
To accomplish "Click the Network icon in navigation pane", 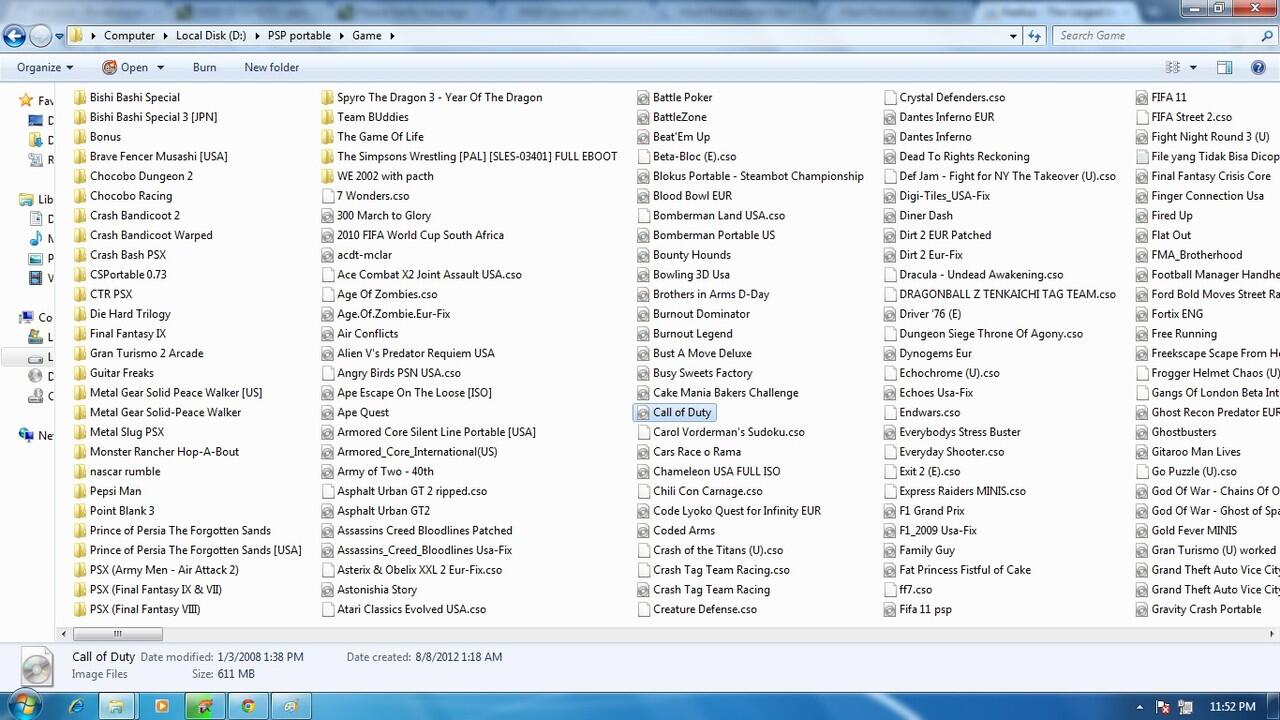I will pyautogui.click(x=26, y=436).
